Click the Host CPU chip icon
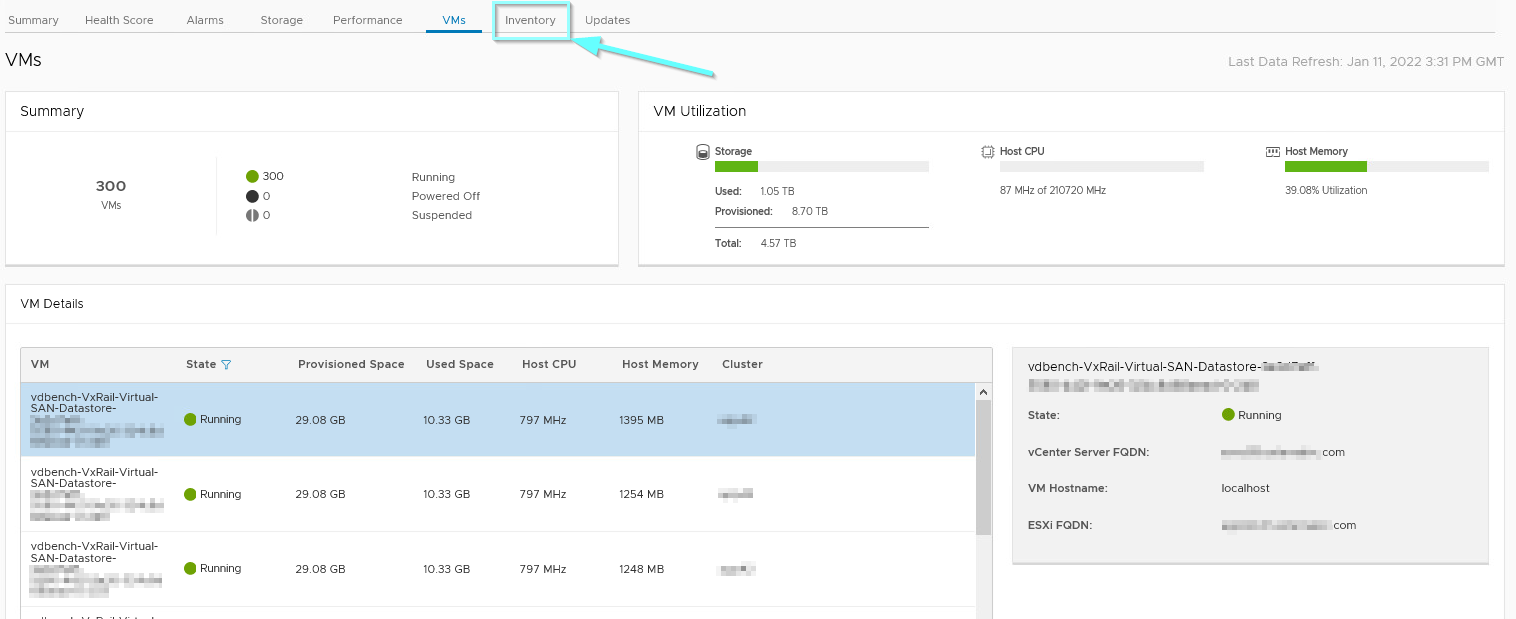The image size is (1516, 619). coord(988,152)
